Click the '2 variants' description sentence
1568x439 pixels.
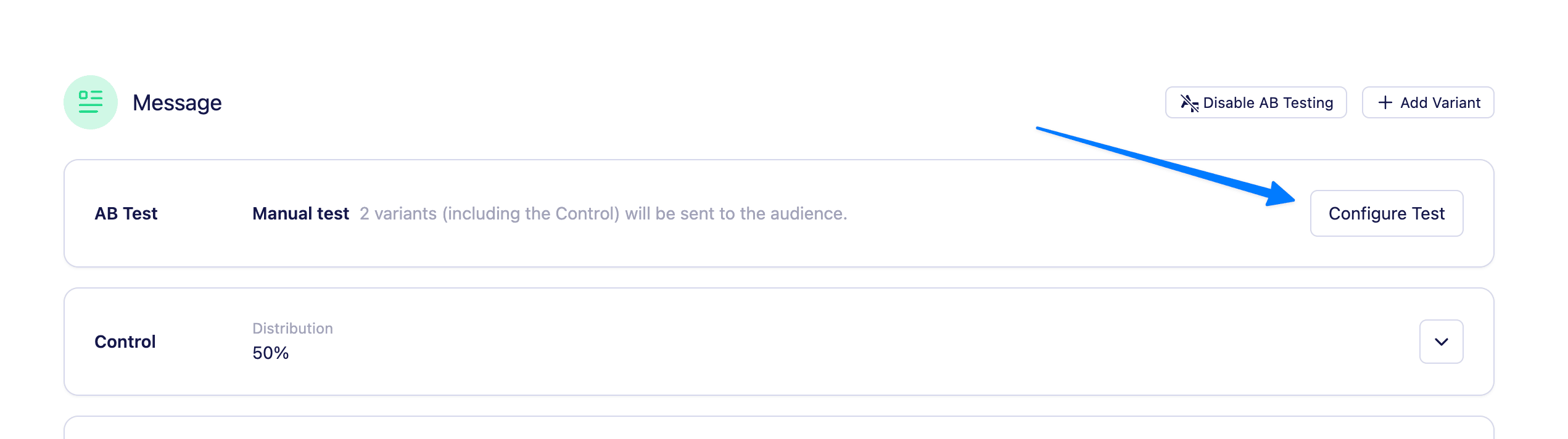pyautogui.click(x=603, y=213)
